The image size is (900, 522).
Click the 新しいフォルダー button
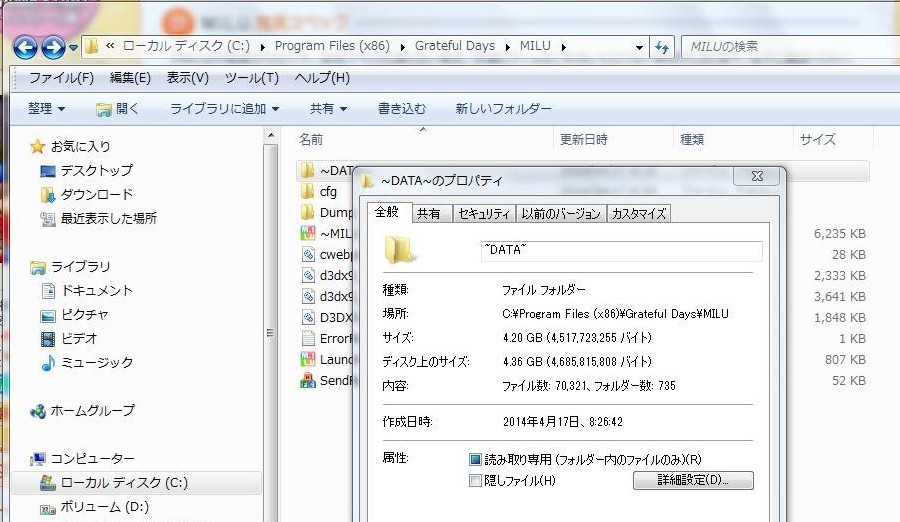503,108
